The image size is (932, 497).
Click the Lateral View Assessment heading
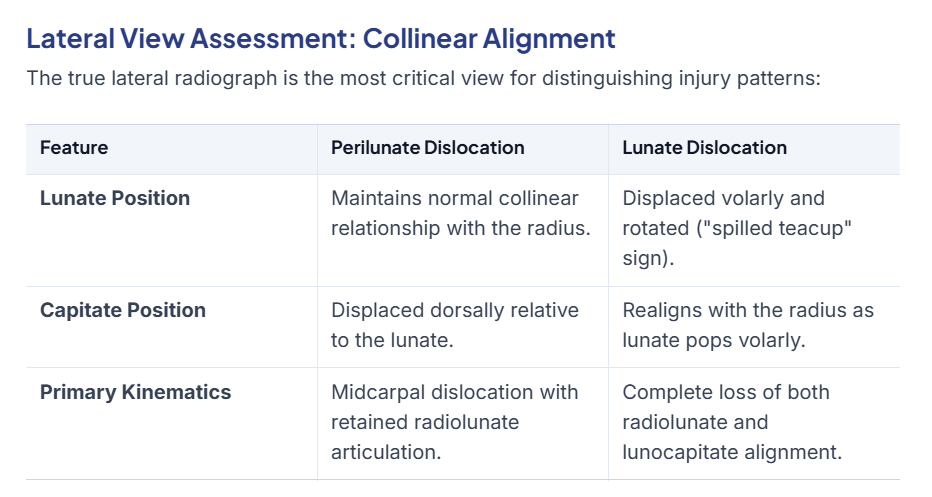point(321,39)
